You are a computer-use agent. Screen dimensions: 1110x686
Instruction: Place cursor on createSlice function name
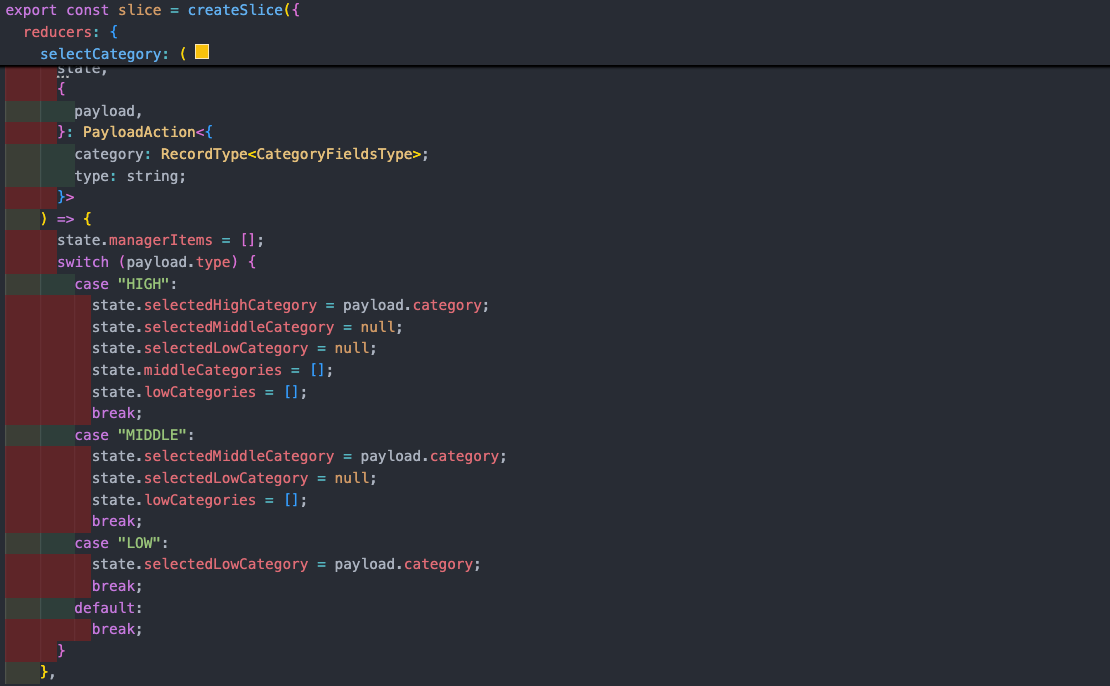[235, 10]
